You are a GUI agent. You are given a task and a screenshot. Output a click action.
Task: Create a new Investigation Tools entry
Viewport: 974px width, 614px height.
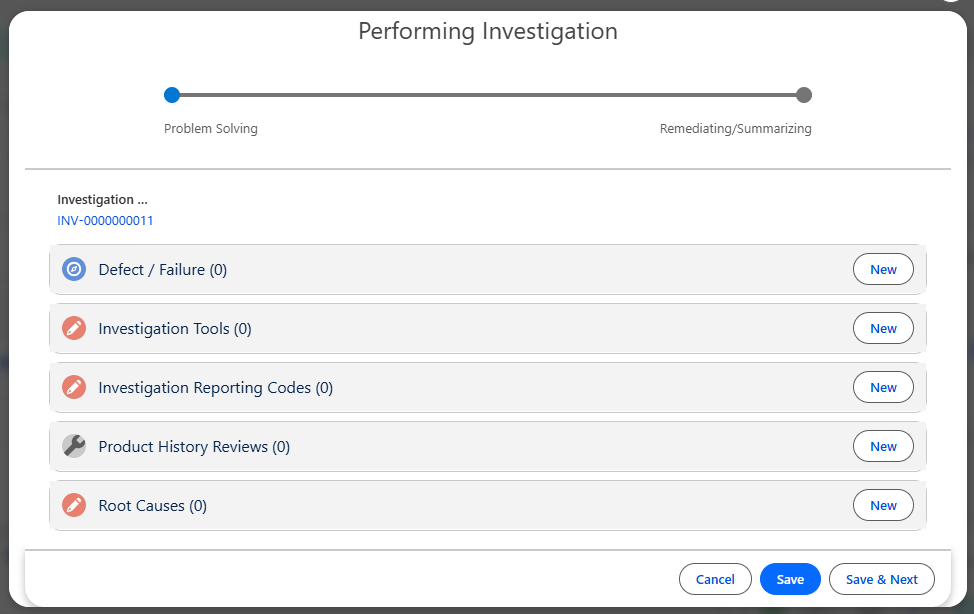(882, 329)
